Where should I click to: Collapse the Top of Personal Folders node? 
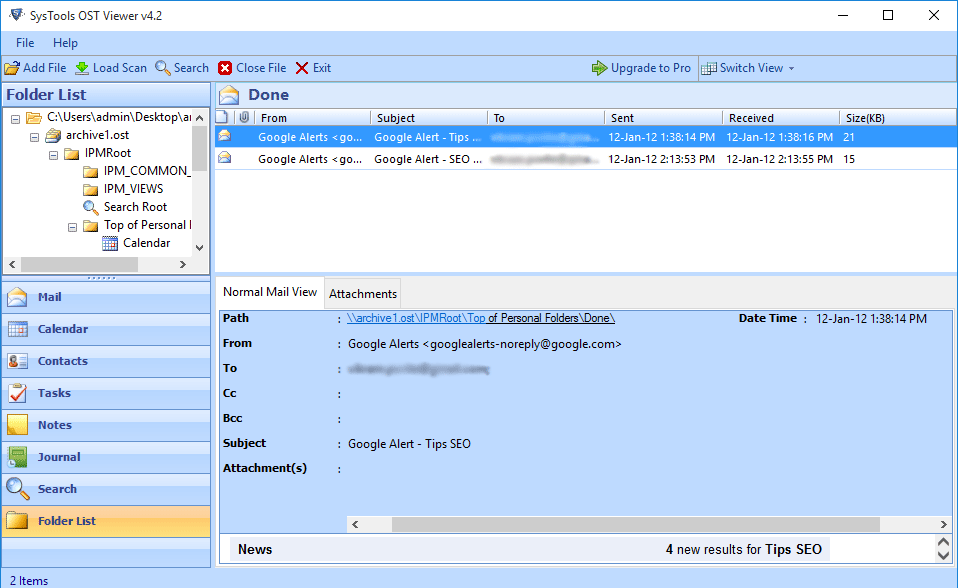click(72, 225)
